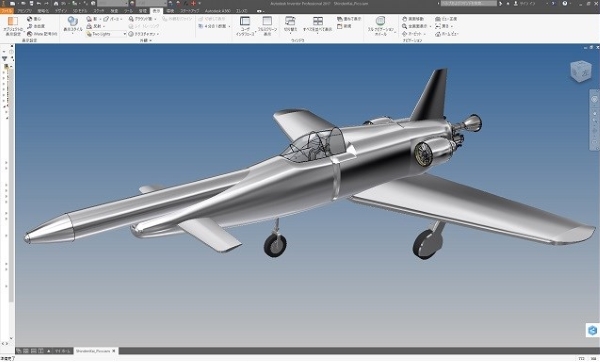The height and width of the screenshot is (362, 600).
Task: Open the Quarter Section view dropdown
Action: (x=215, y=26)
